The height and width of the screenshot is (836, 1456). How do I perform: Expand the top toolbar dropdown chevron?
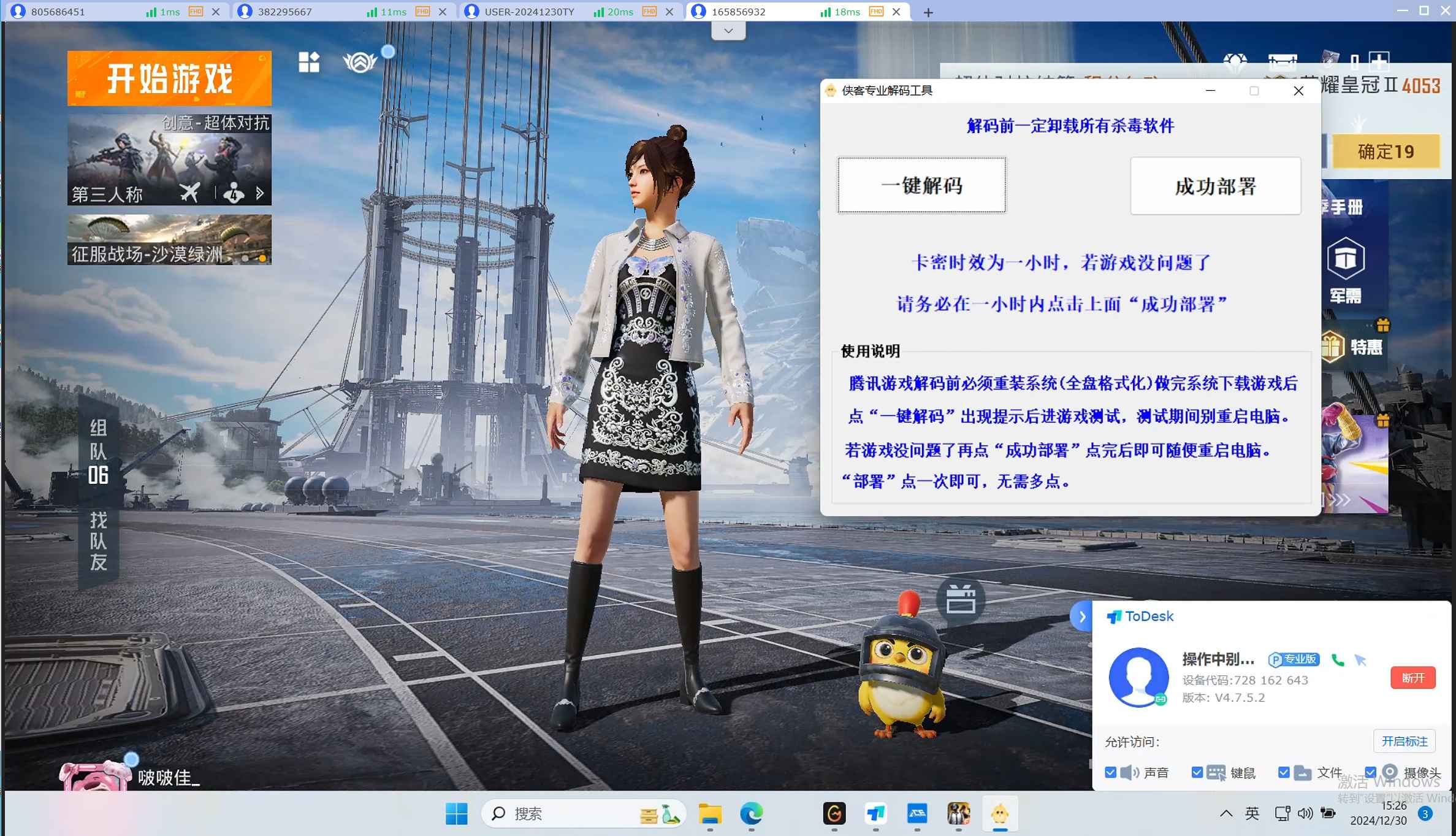728,31
